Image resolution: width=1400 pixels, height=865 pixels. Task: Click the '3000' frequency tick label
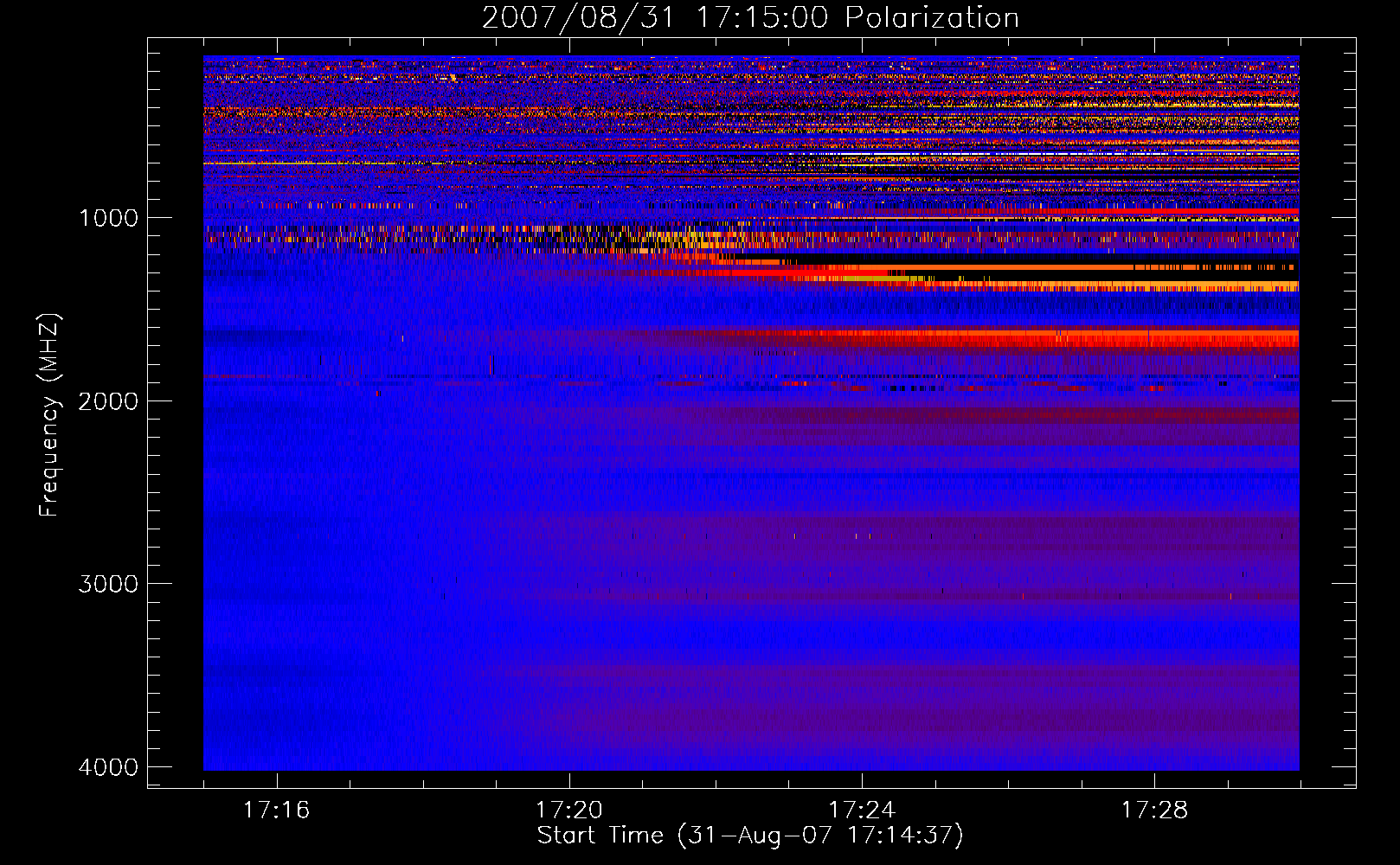click(x=108, y=584)
